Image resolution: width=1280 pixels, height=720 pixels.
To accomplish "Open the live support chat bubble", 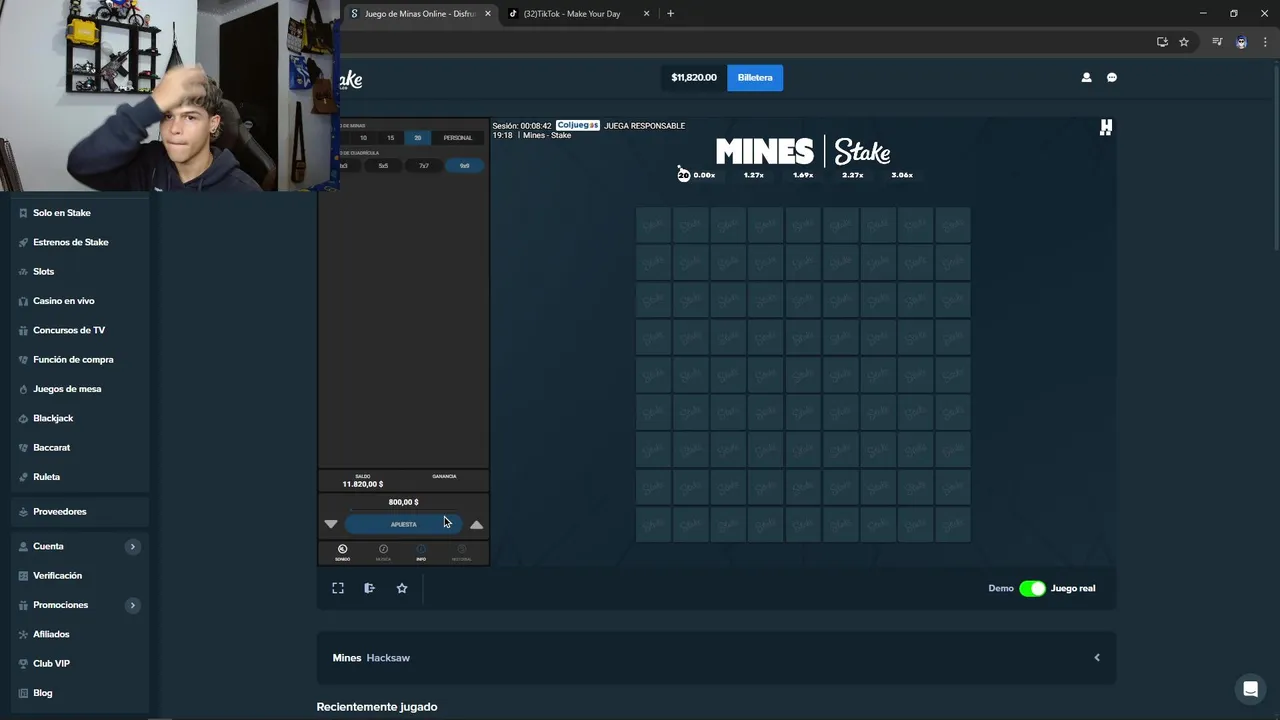I will [x=1249, y=689].
